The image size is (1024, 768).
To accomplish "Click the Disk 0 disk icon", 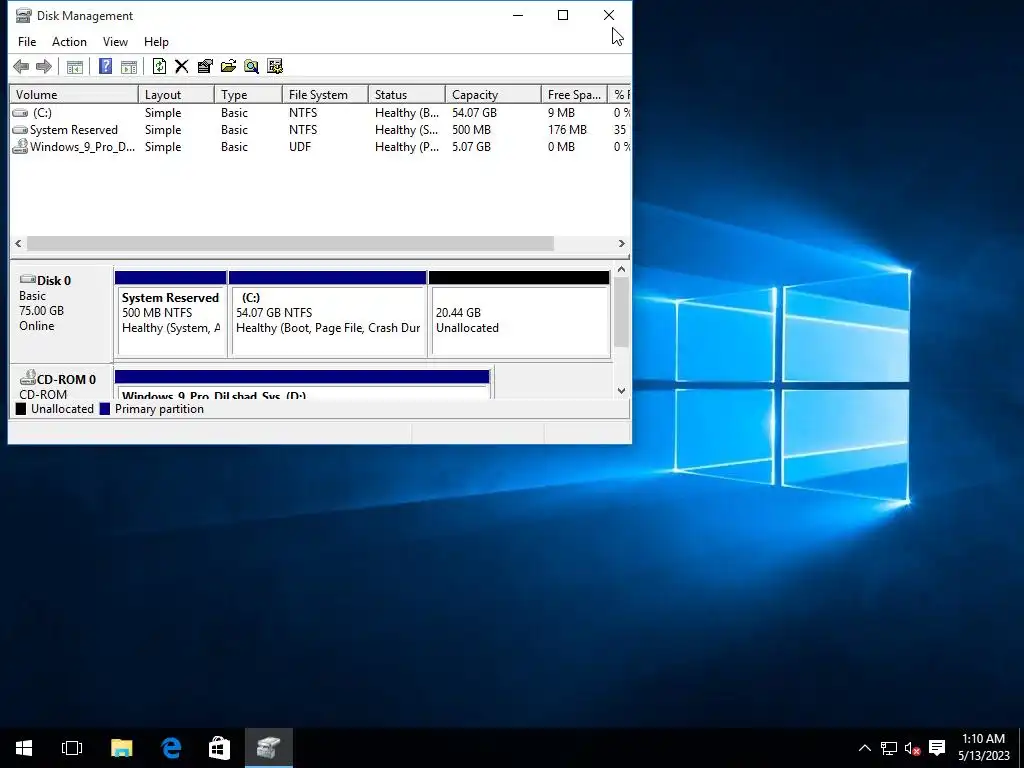I will pos(27,280).
